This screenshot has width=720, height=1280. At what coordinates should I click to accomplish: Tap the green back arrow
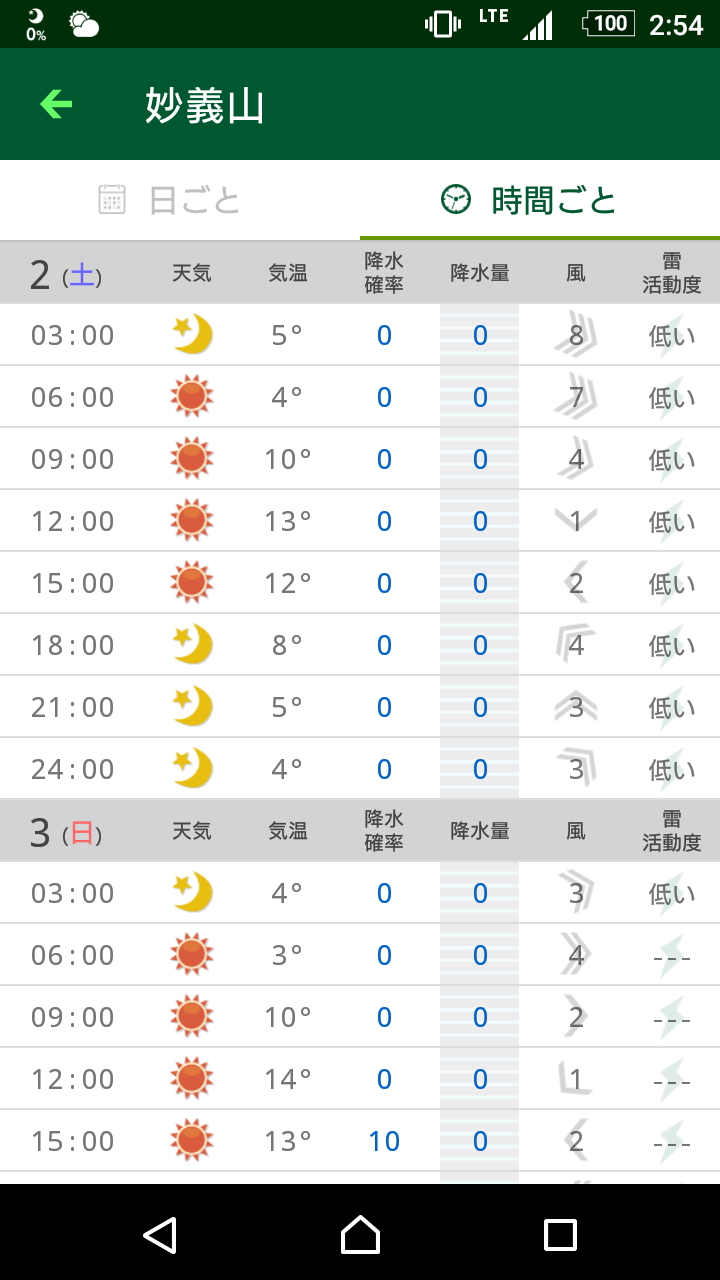pos(56,104)
